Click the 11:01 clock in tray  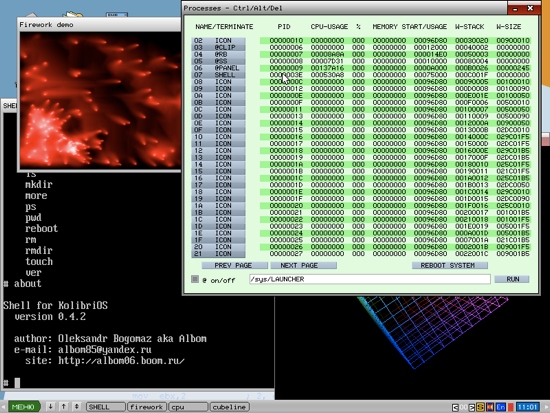(528, 407)
